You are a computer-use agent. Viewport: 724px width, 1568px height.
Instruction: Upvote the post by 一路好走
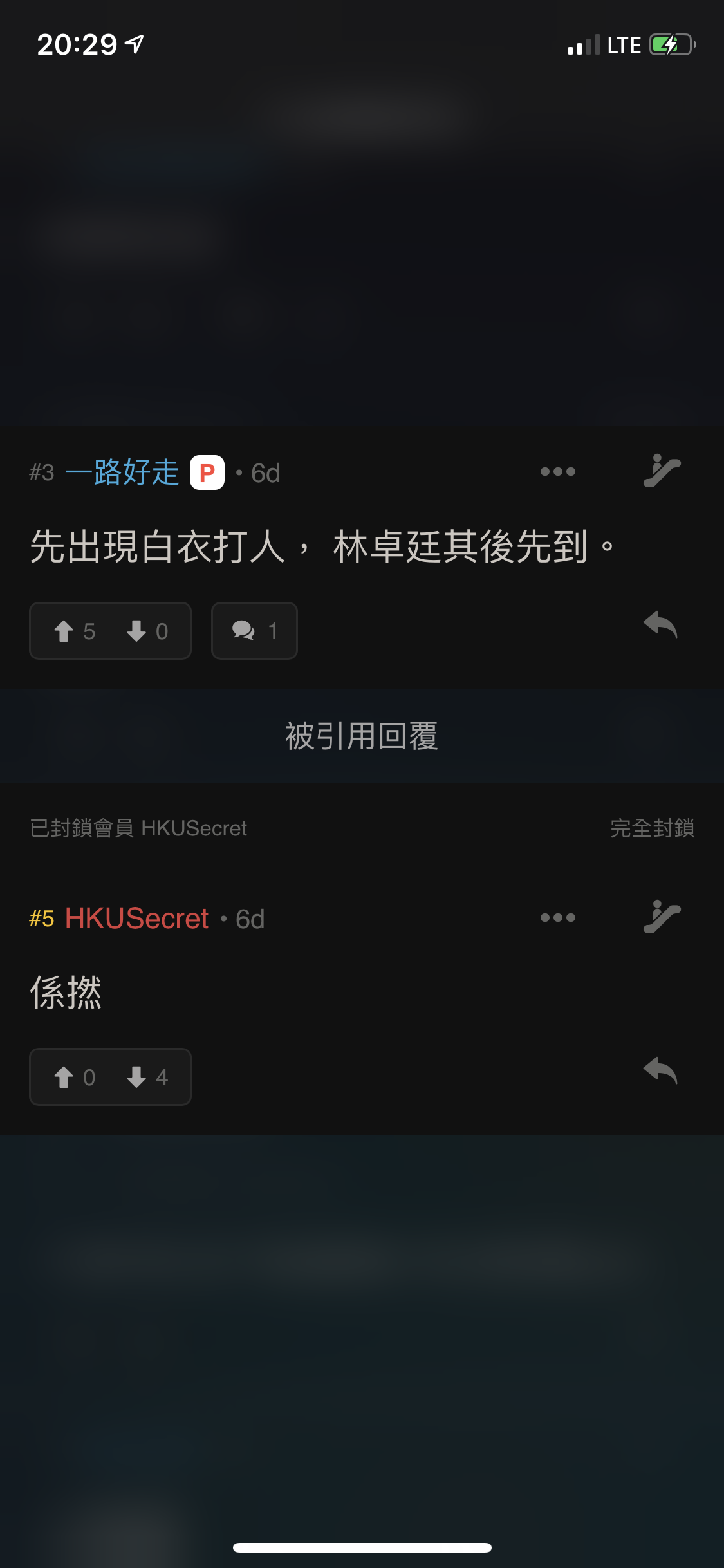click(74, 631)
